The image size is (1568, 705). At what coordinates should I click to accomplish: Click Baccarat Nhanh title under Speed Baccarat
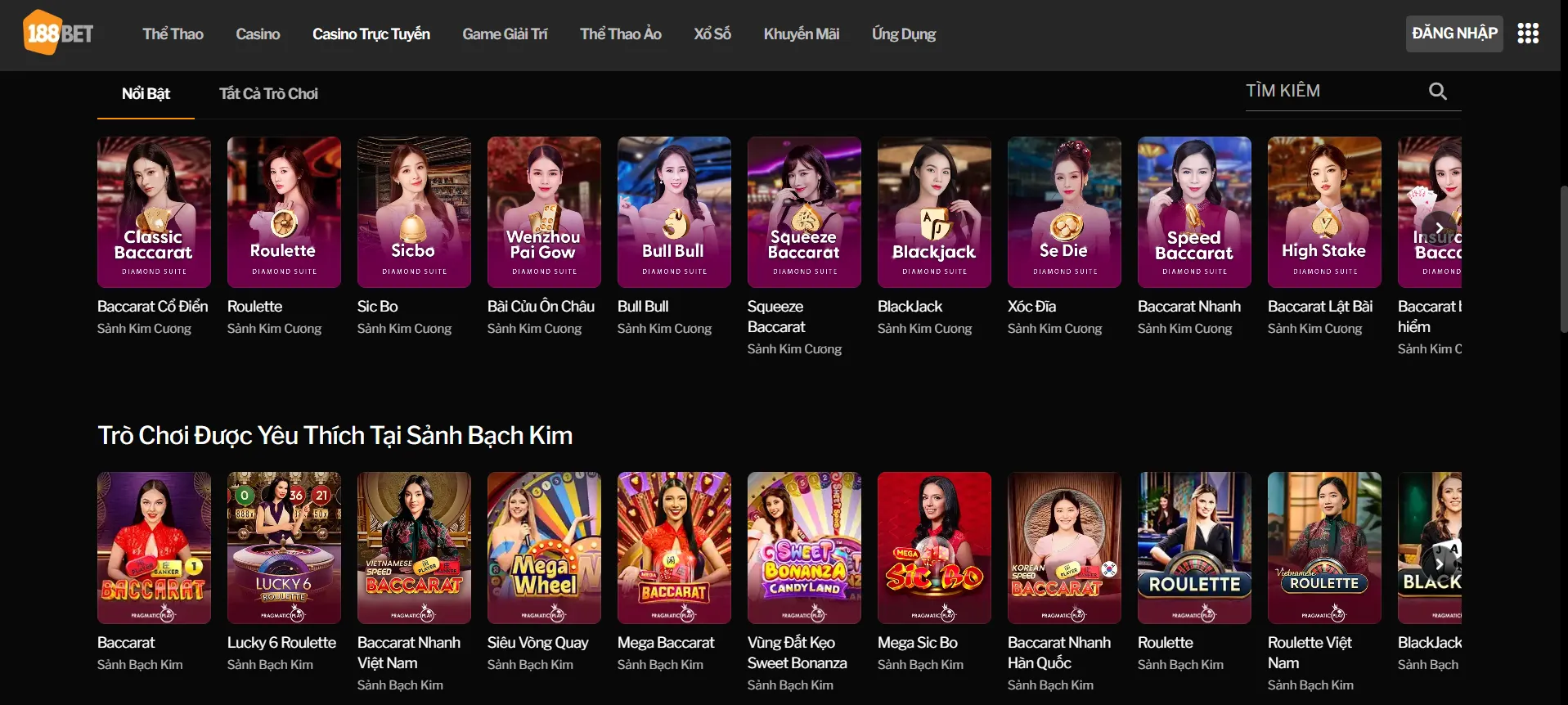pyautogui.click(x=1189, y=306)
